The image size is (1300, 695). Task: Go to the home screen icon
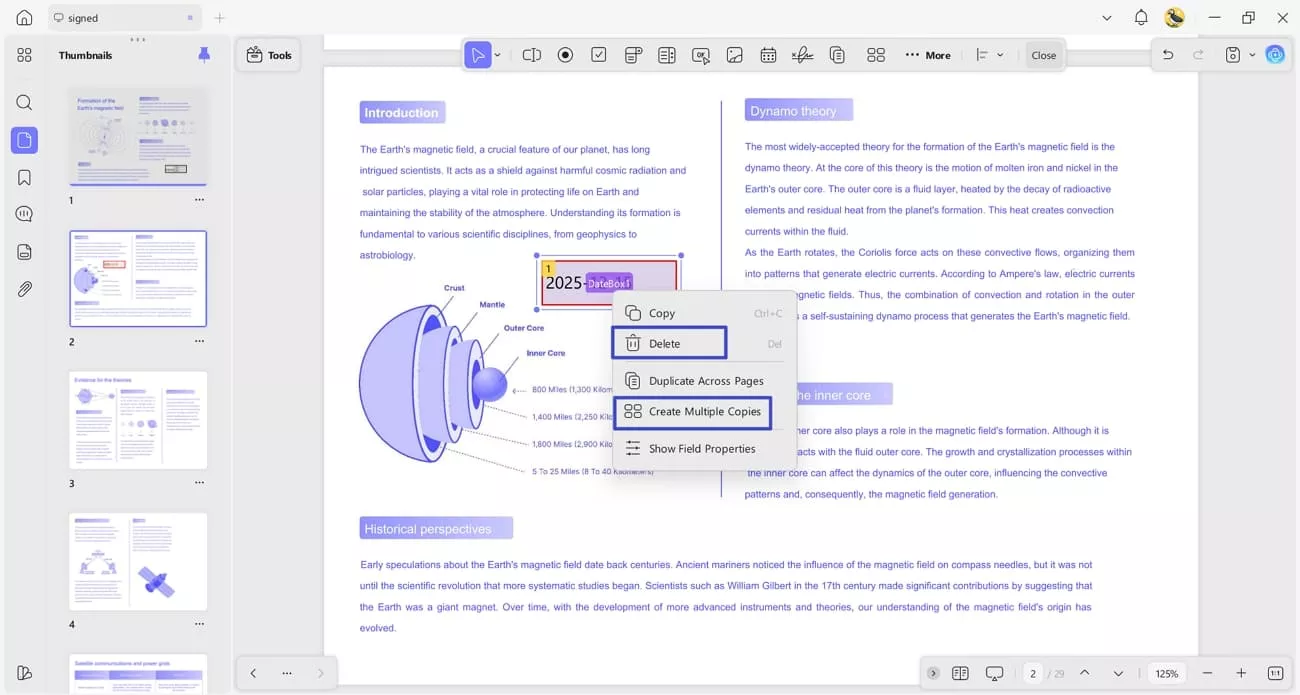(25, 18)
